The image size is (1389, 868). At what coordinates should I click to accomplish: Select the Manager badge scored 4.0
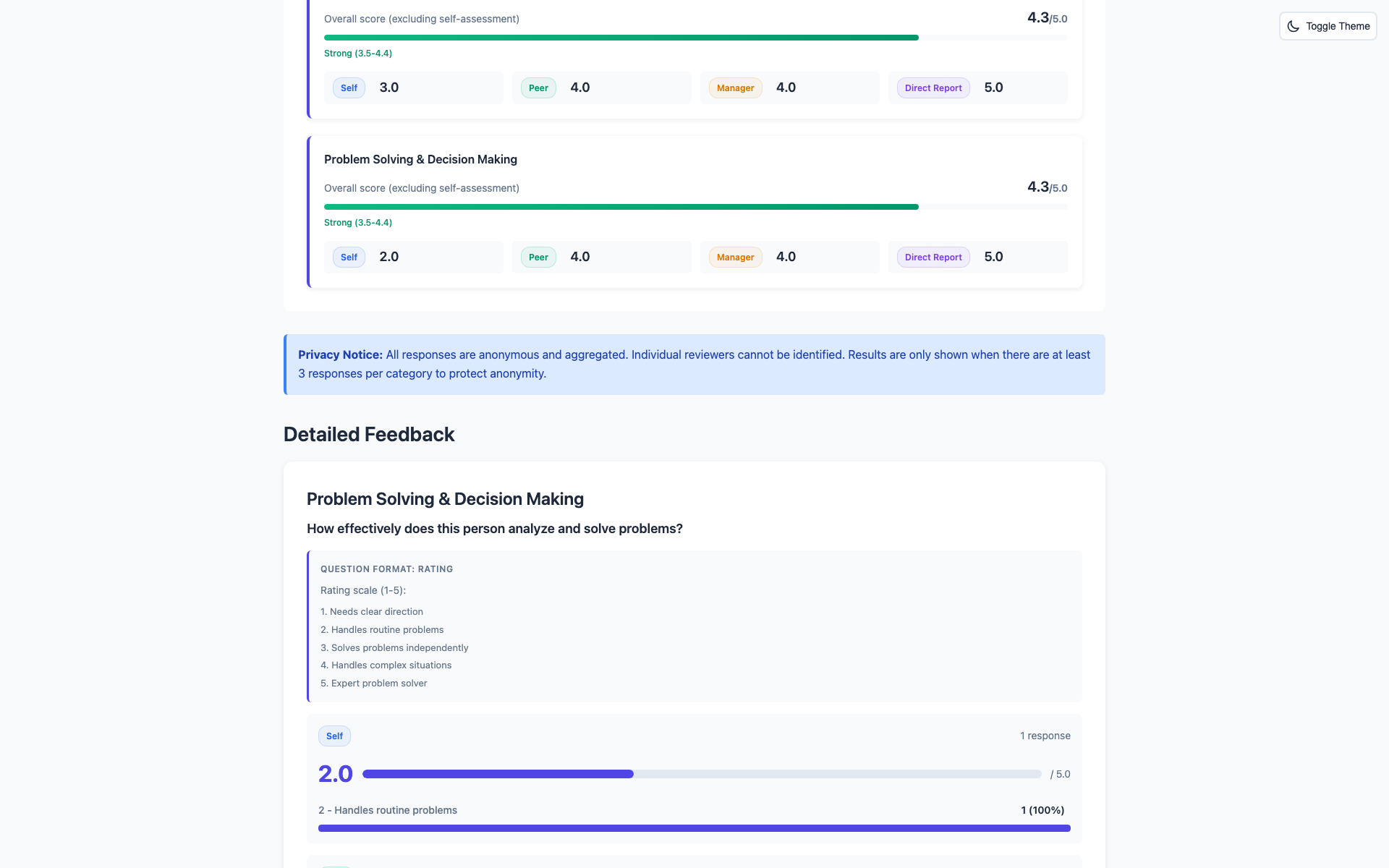pyautogui.click(x=735, y=88)
